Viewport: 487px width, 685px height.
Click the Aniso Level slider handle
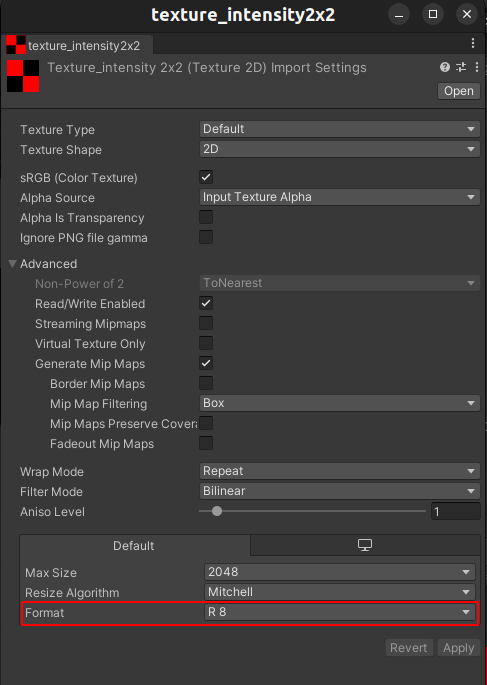(x=217, y=511)
